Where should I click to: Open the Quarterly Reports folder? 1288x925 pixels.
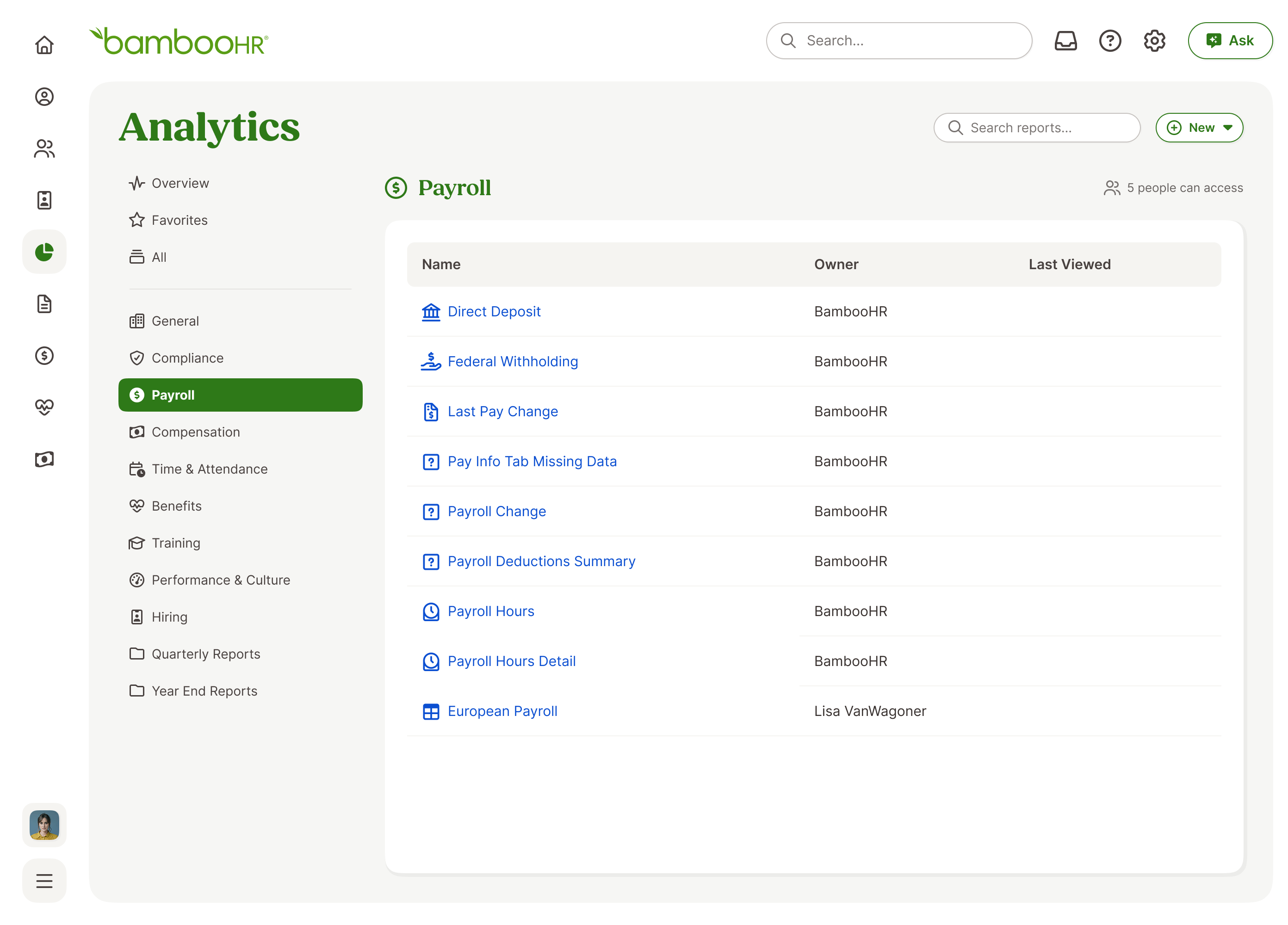[240, 654]
